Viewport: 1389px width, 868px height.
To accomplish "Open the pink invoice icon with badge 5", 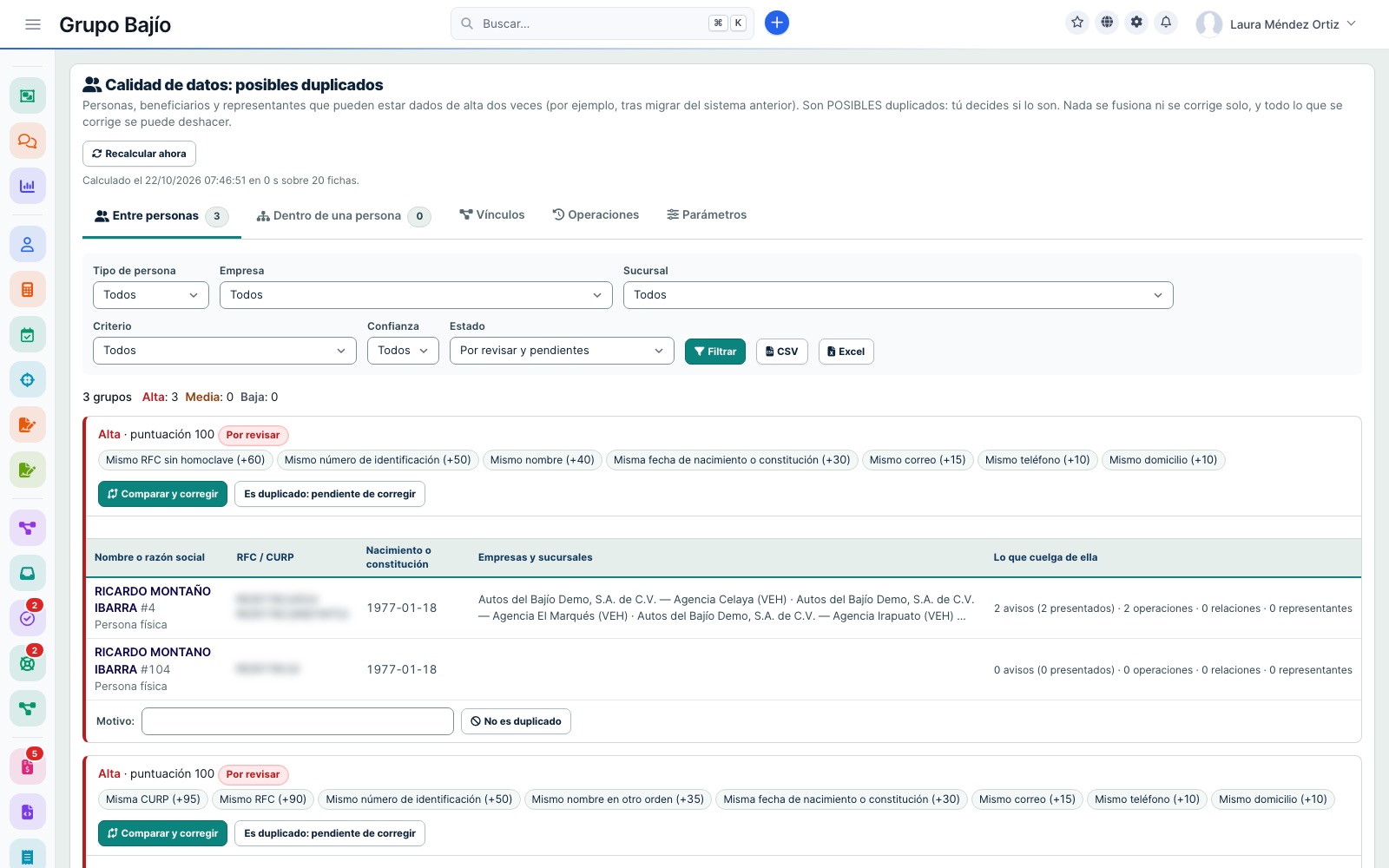I will coord(28,767).
